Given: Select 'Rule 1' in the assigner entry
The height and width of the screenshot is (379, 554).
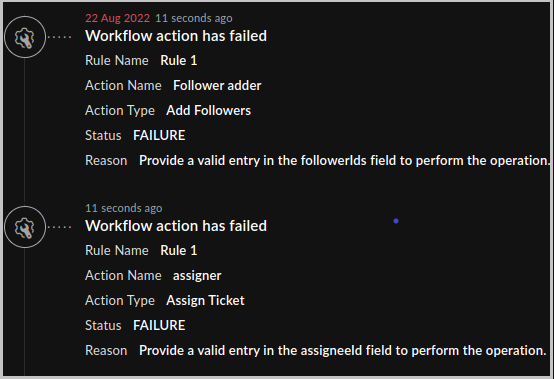Looking at the screenshot, I should click(179, 250).
